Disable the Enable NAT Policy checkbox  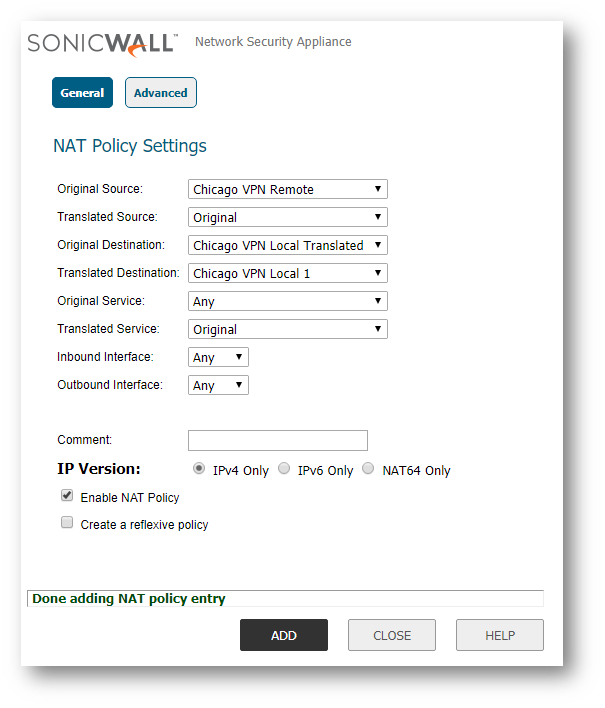(x=67, y=496)
